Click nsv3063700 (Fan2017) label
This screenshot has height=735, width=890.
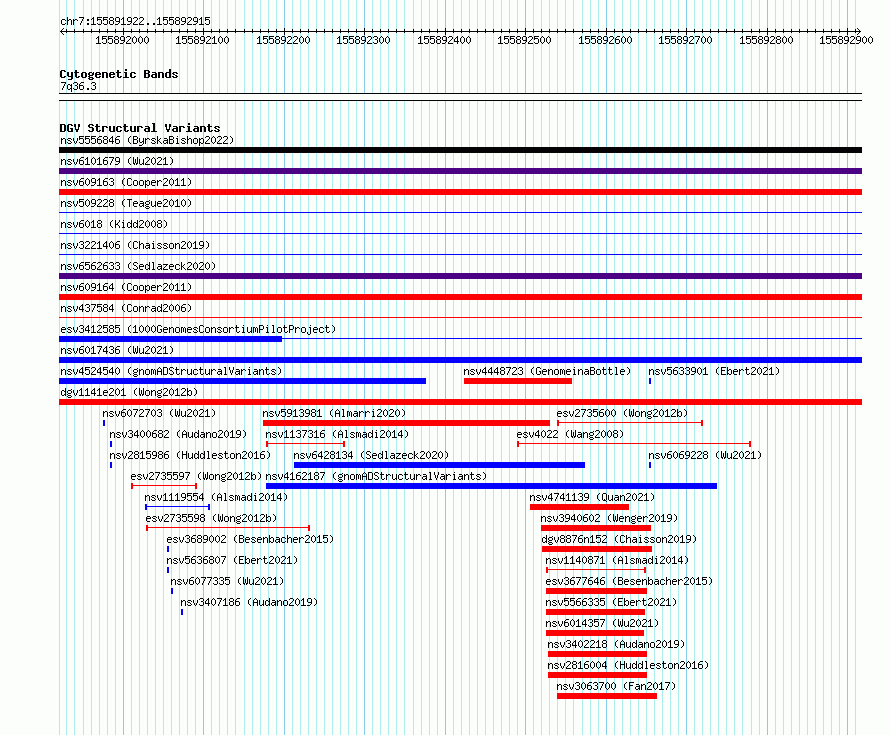pos(616,686)
